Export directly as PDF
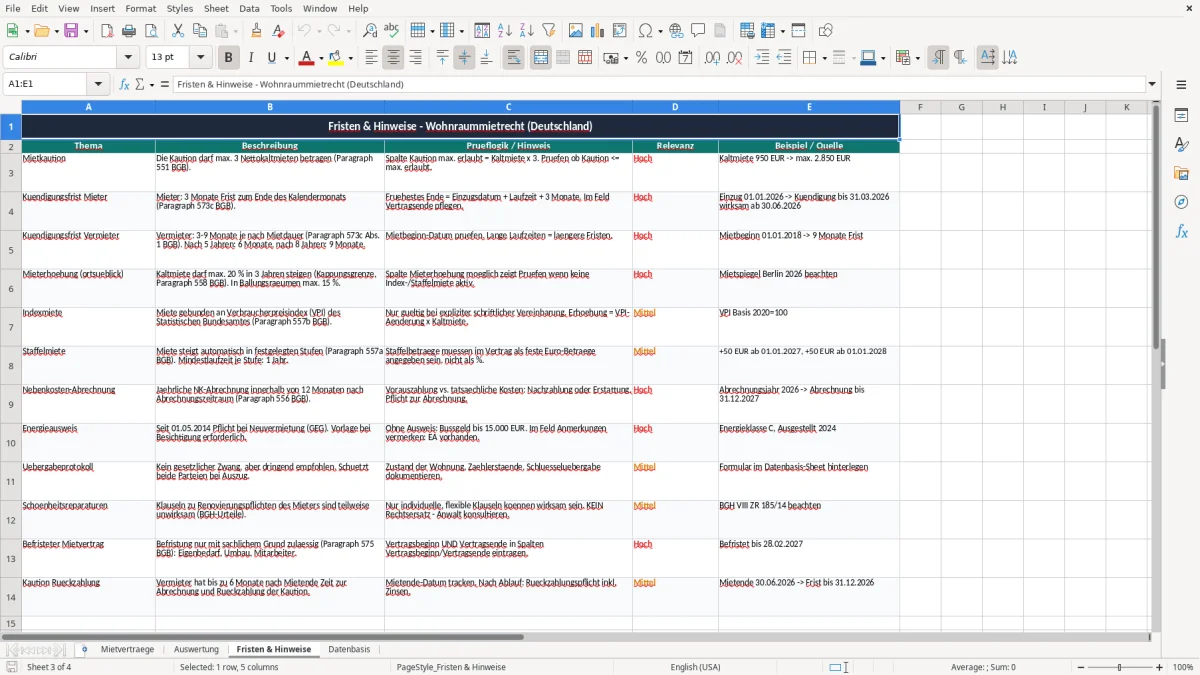Screen dimensions: 1200x675 pyautogui.click(x=107, y=31)
